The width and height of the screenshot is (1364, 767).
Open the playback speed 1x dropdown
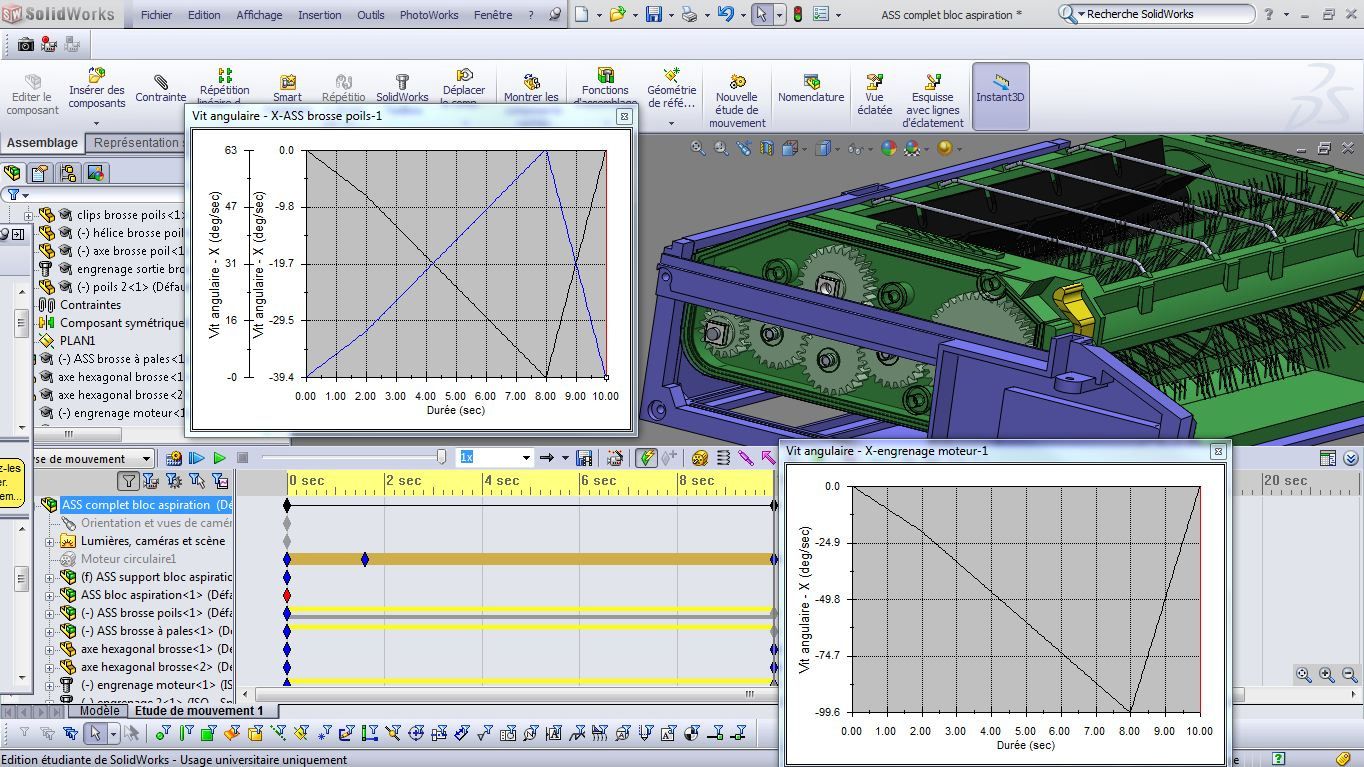pos(526,458)
